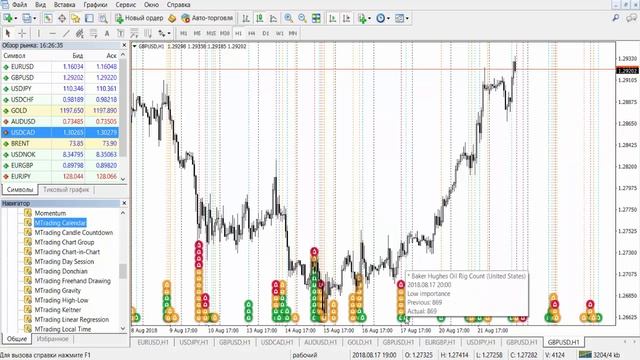Open the Templates icon

[400, 18]
